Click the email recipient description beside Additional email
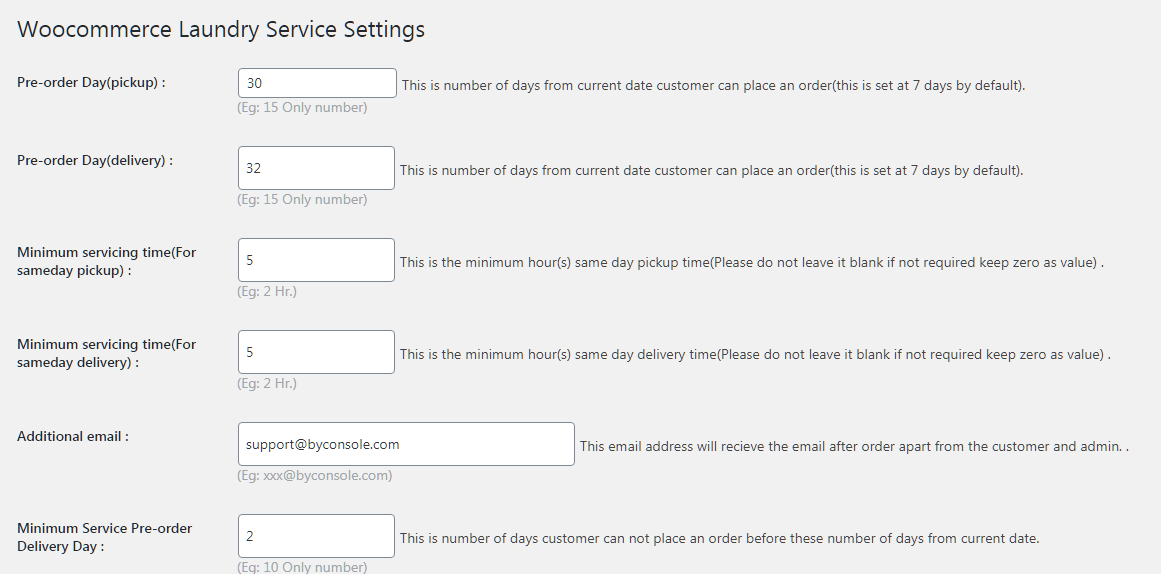 [854, 447]
